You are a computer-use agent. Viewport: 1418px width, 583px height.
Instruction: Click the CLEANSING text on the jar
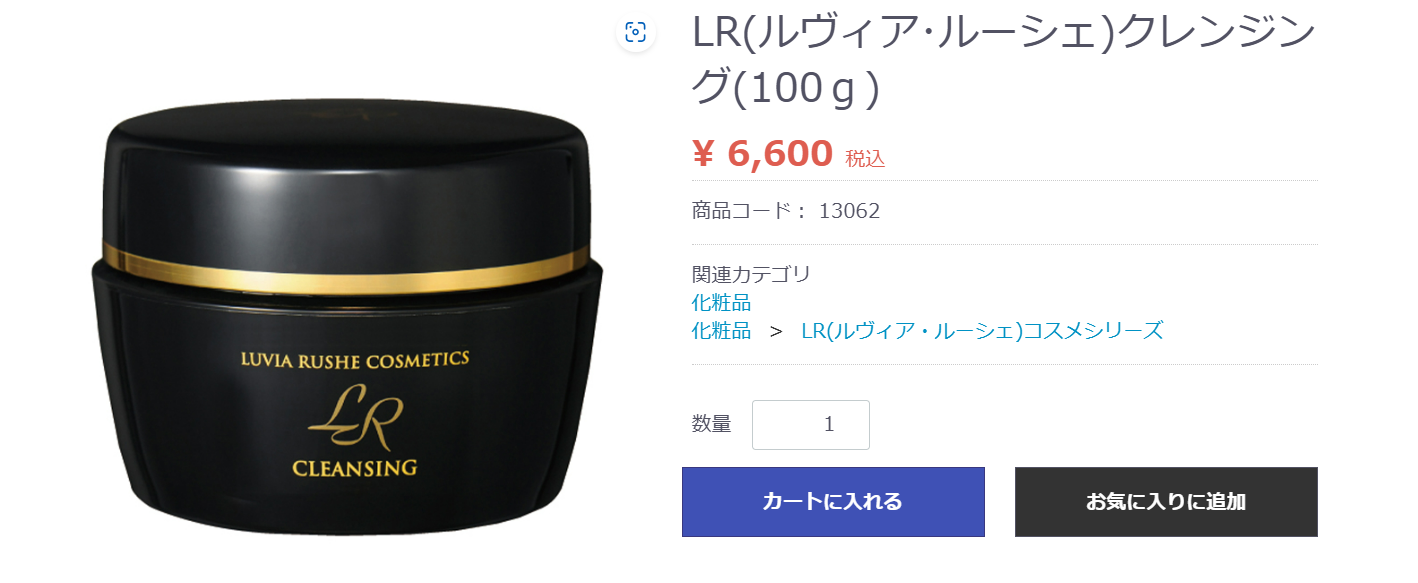(354, 467)
